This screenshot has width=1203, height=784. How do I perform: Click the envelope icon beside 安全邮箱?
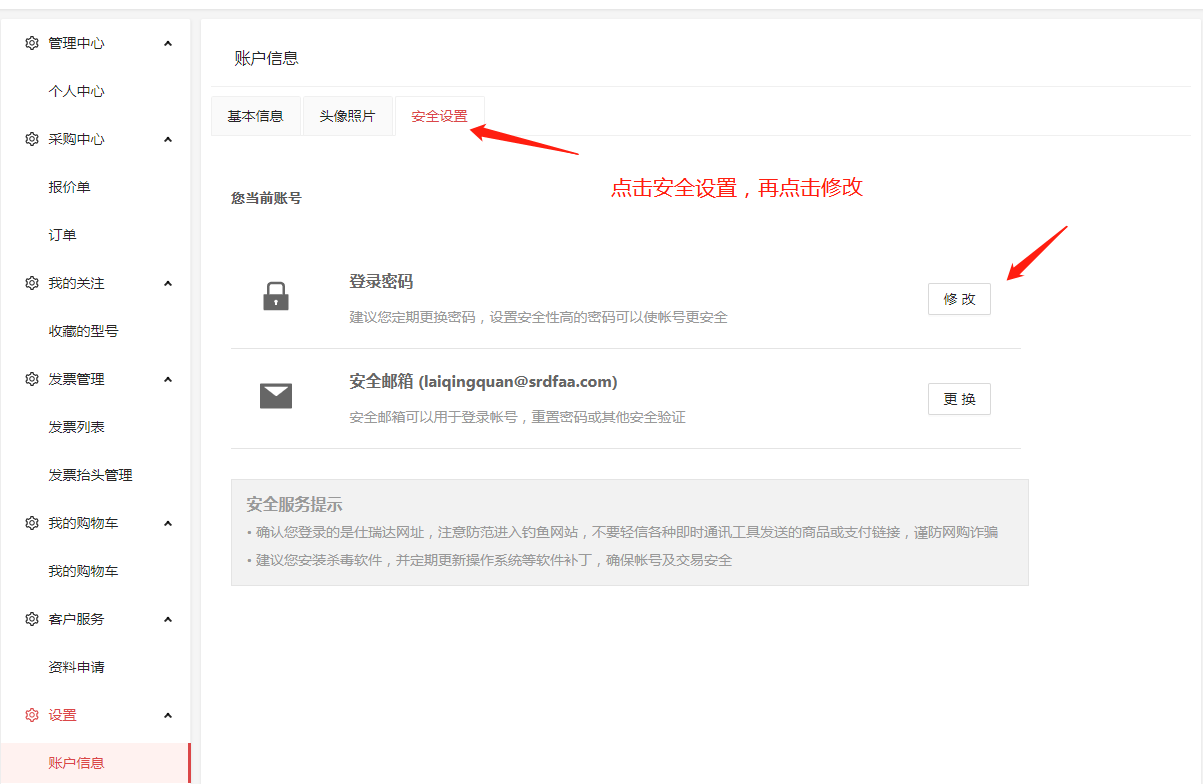276,396
